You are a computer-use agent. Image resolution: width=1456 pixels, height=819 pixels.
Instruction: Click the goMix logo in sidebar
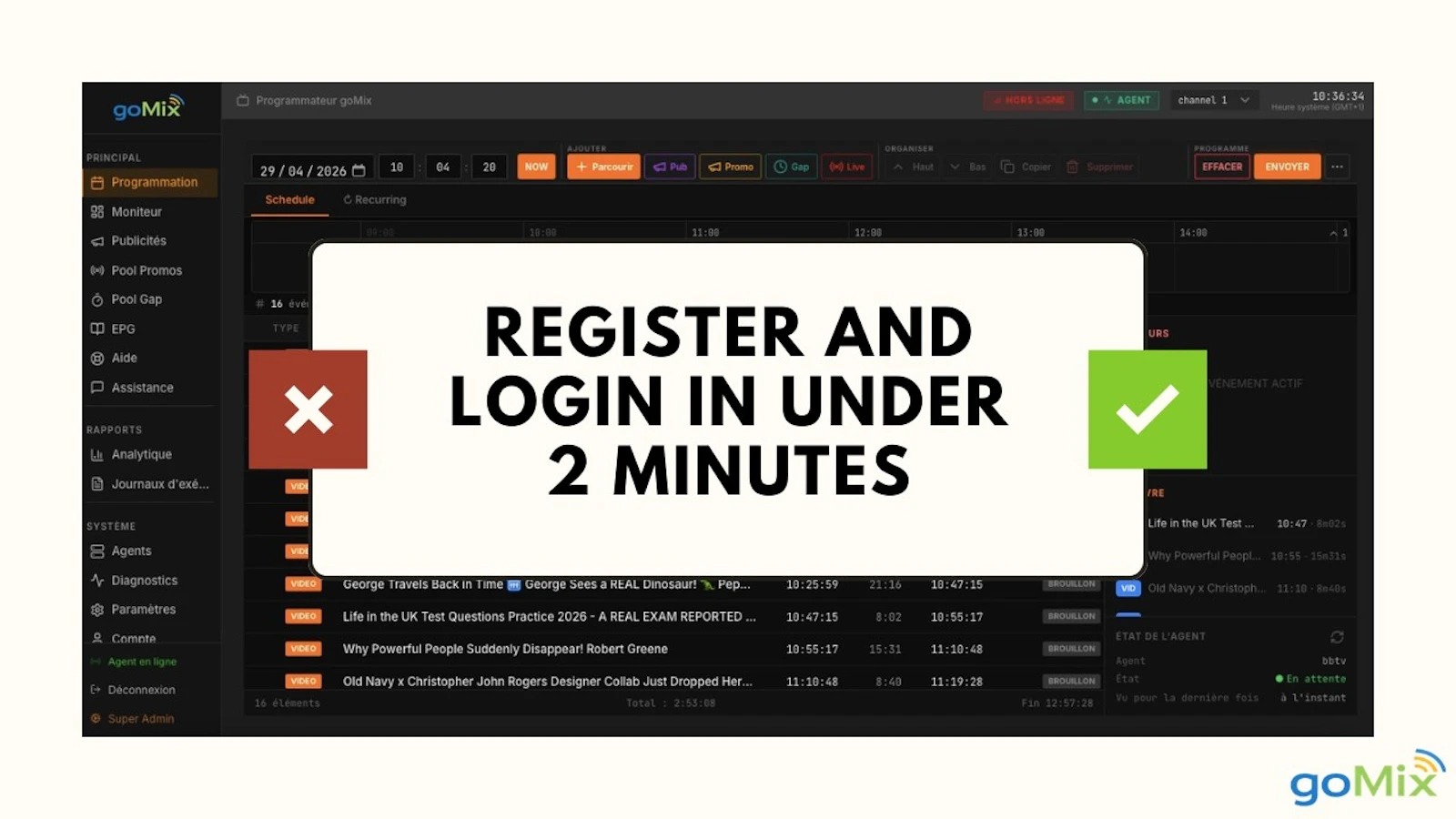coord(148,107)
